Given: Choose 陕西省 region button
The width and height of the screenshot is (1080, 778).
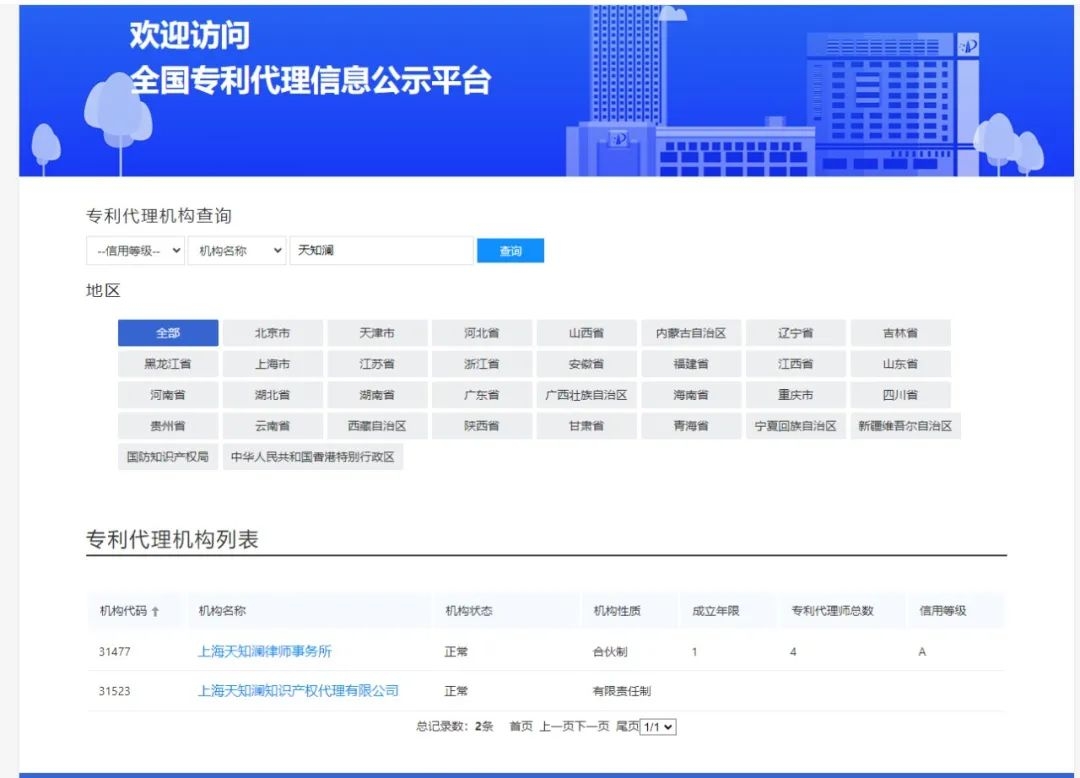Looking at the screenshot, I should point(482,425).
